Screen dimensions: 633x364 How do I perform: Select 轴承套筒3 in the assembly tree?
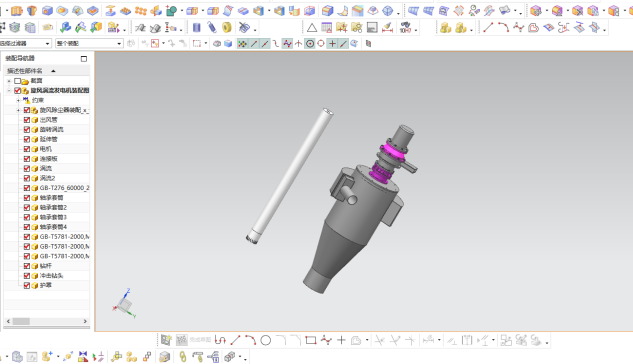(53, 217)
